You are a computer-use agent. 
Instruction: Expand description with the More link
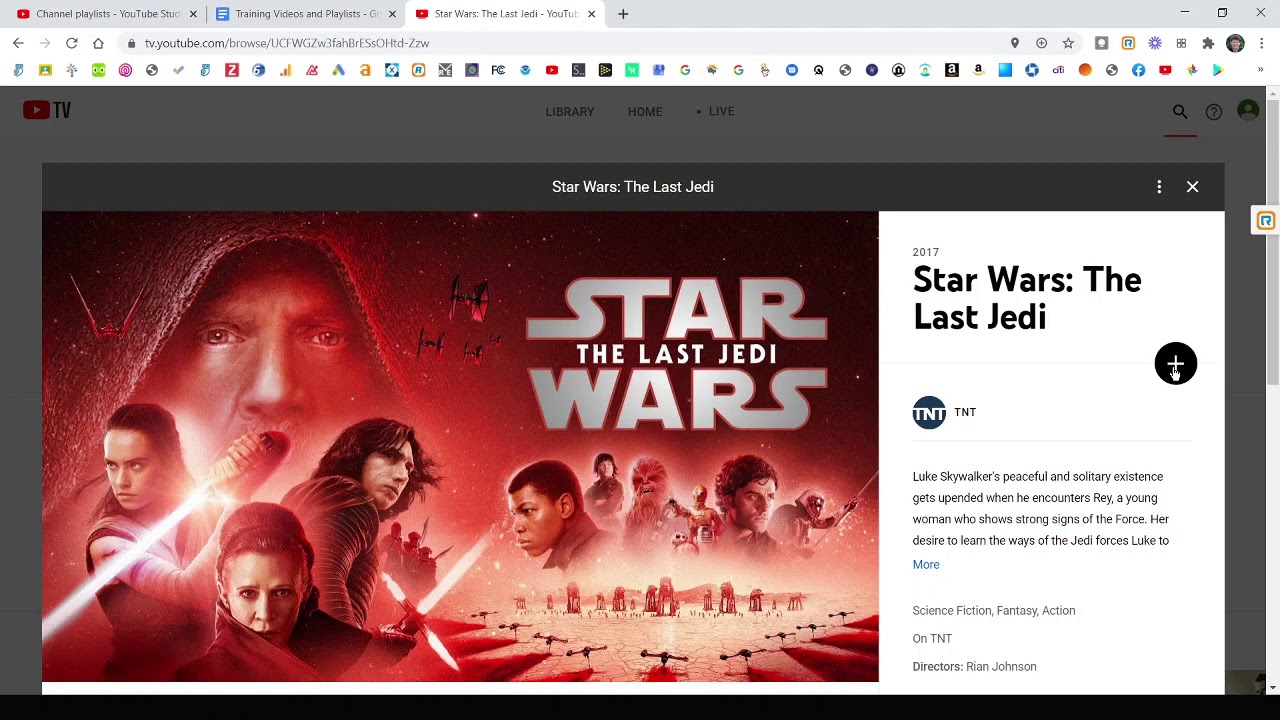coord(926,565)
